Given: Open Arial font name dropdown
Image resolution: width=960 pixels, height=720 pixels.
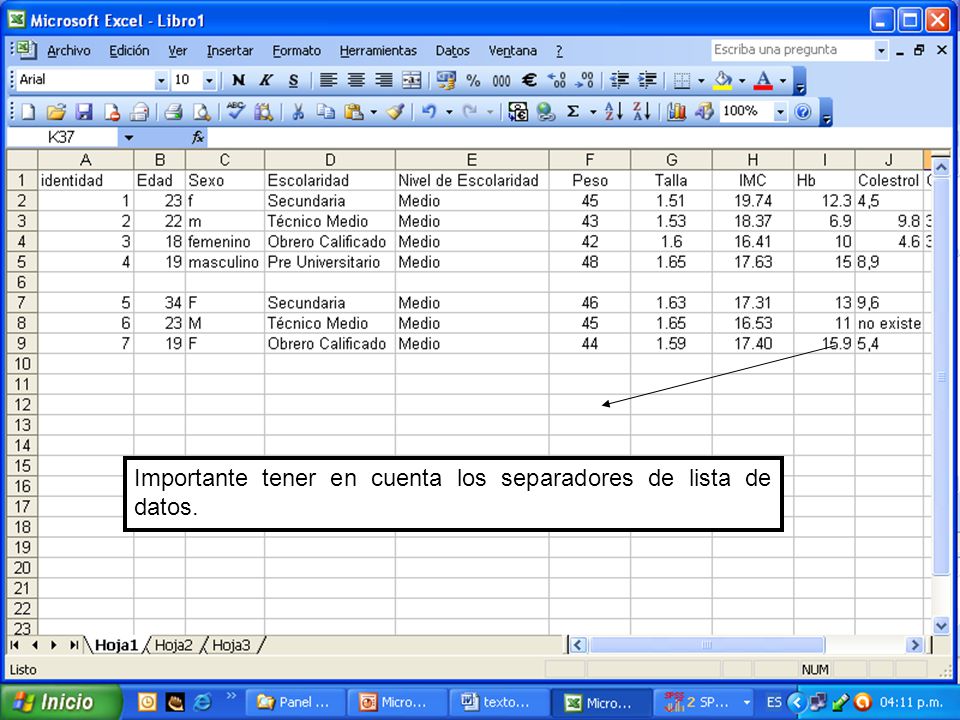Looking at the screenshot, I should (161, 80).
